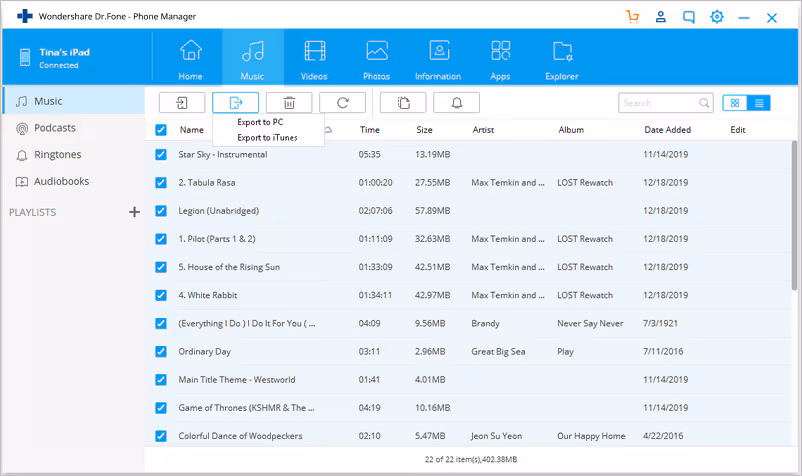The height and width of the screenshot is (476, 802).
Task: Uncheck 2. Tabula Rasa checkbox
Action: click(x=161, y=183)
